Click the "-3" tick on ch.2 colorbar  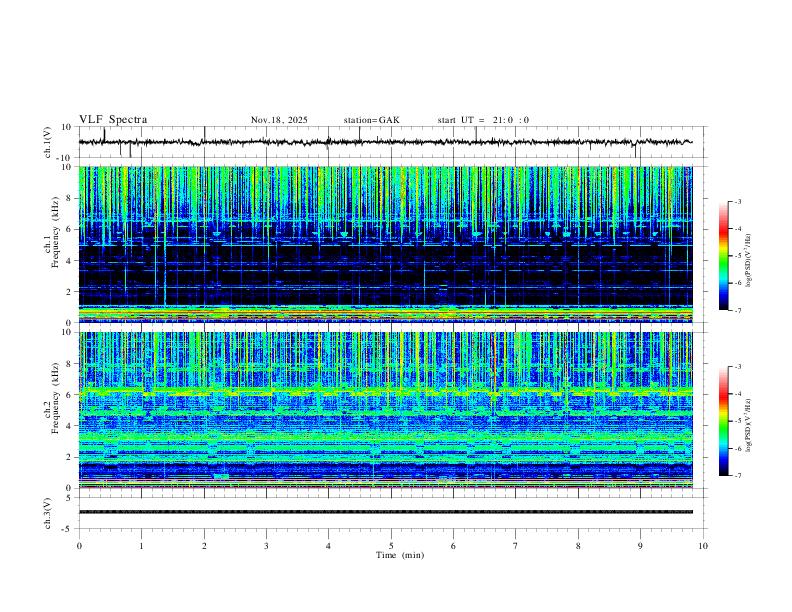pyautogui.click(x=737, y=367)
